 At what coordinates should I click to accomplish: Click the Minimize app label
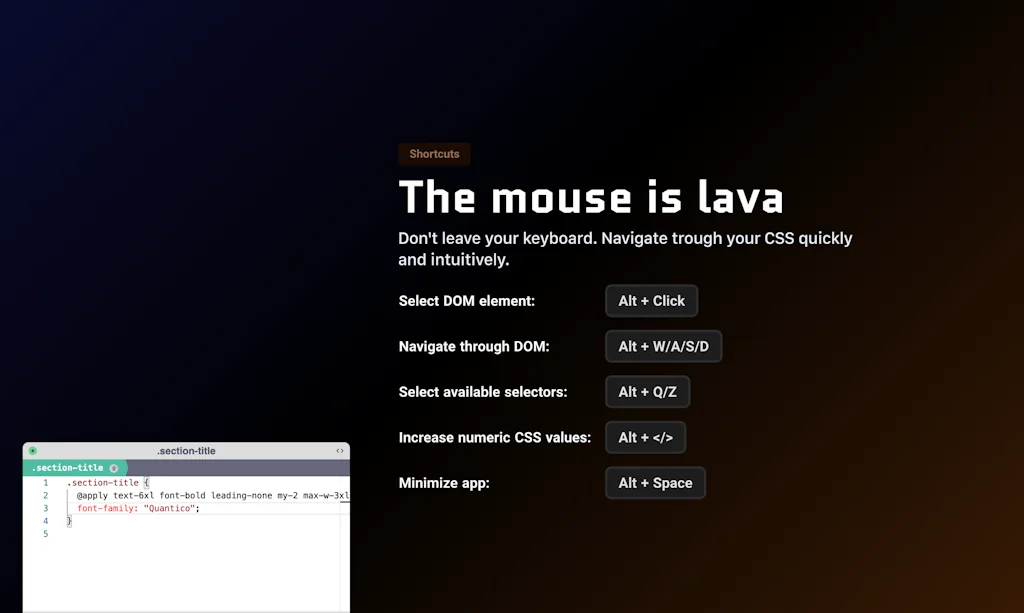tap(442, 483)
